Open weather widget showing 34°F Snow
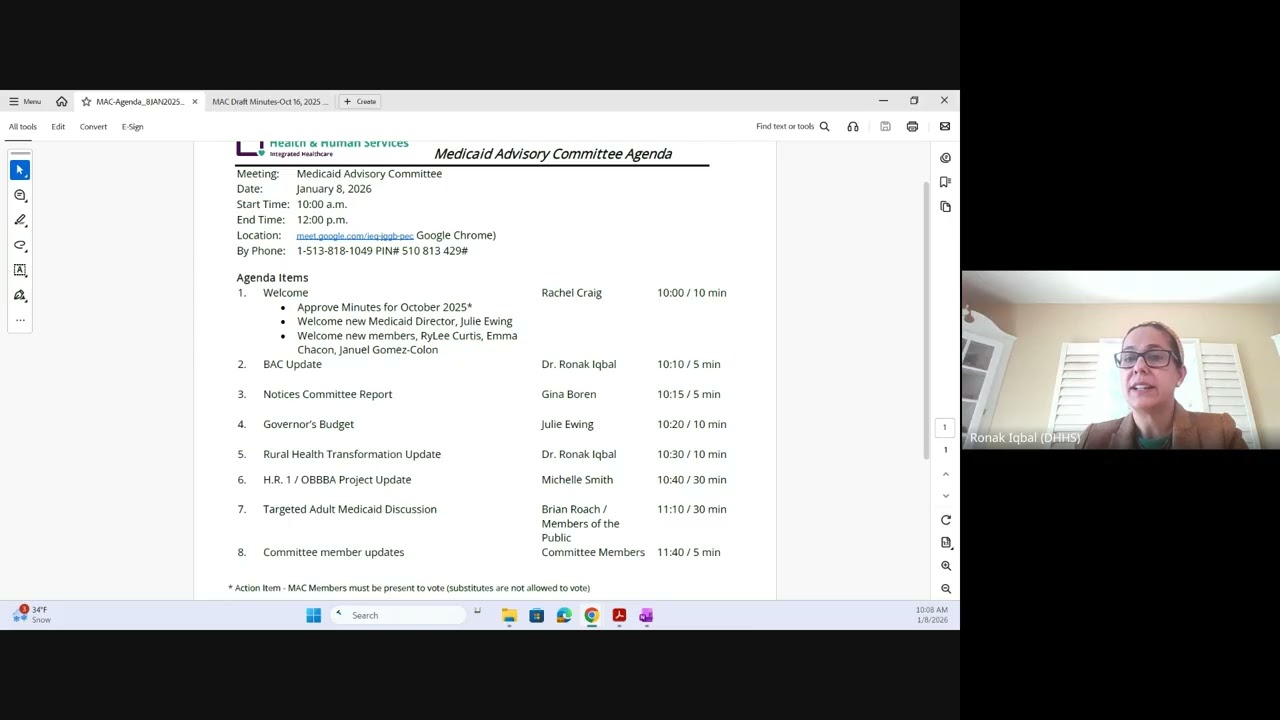Screen dimensions: 1280x720 click(x=30, y=615)
